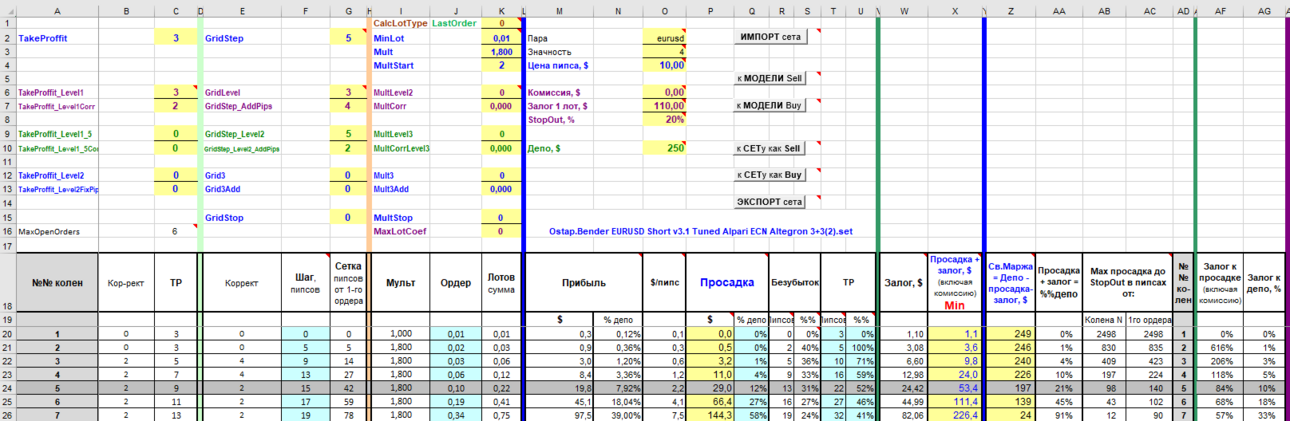The width and height of the screenshot is (1290, 421).
Task: Click the Залог, $ table header
Action: click(903, 283)
